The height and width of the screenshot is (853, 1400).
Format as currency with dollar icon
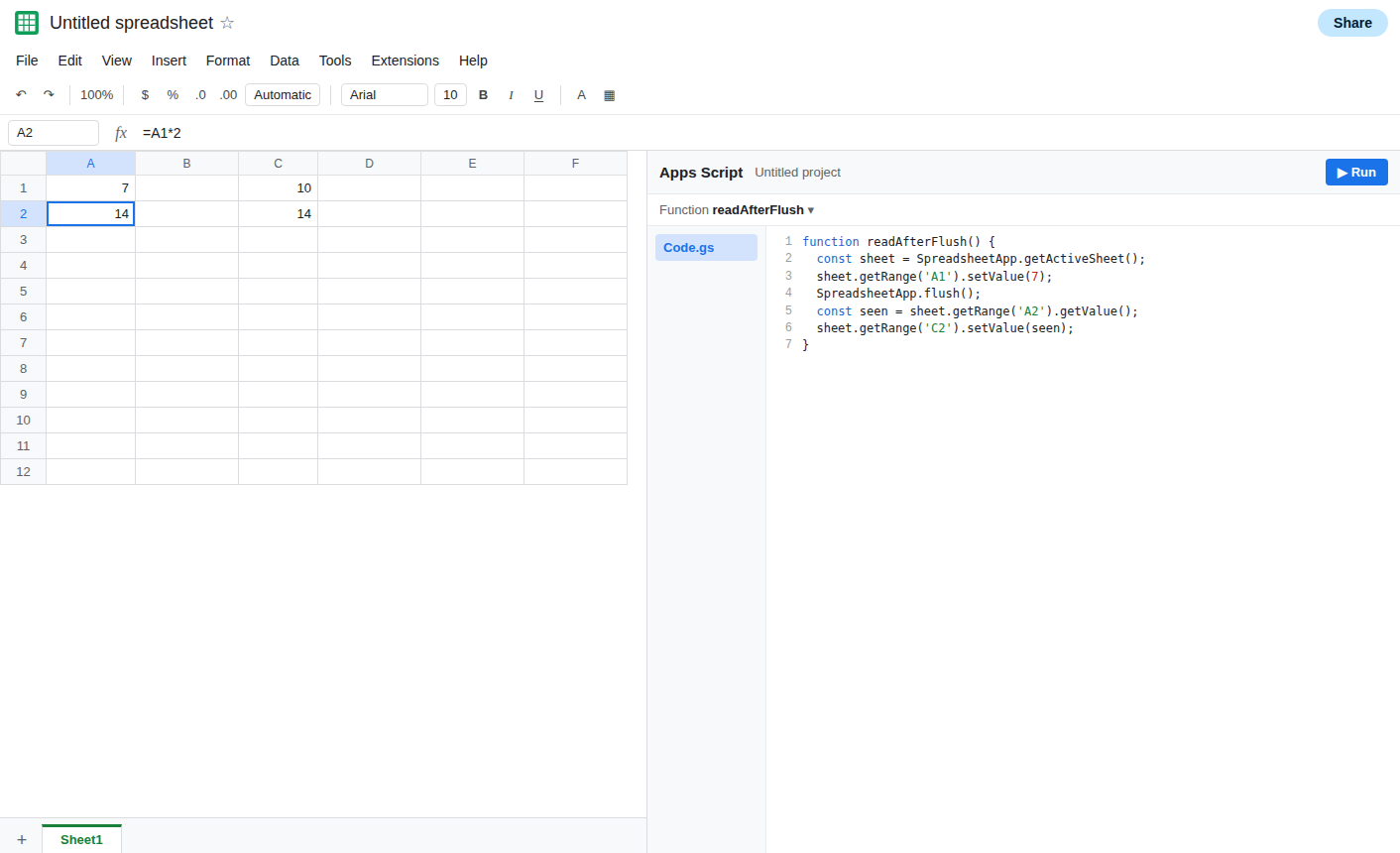(x=145, y=95)
